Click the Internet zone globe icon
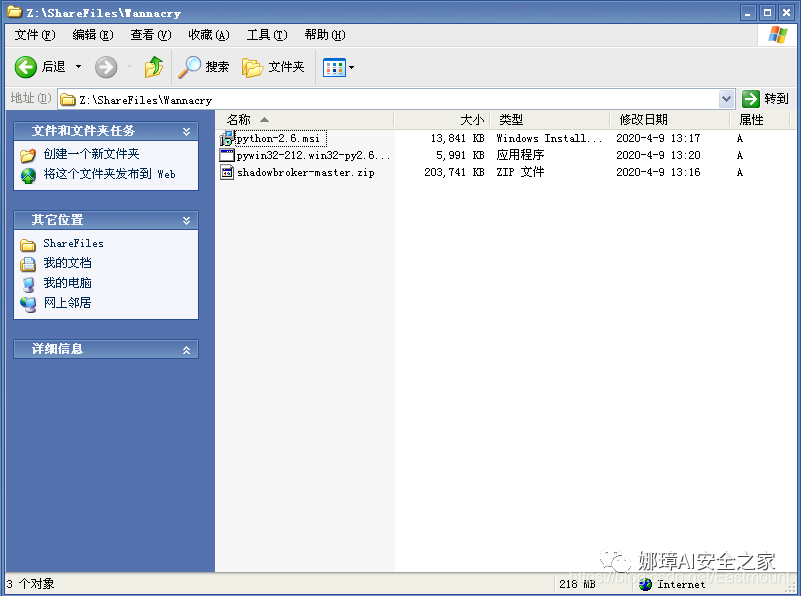This screenshot has width=801, height=596. click(646, 584)
